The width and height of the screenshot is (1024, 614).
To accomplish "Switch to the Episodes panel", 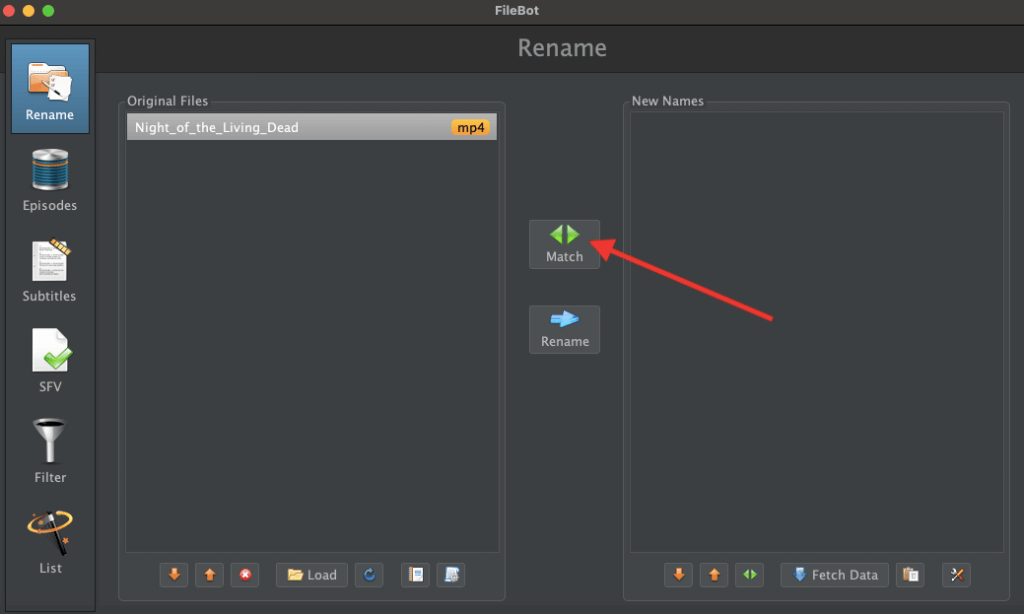I will tap(50, 180).
